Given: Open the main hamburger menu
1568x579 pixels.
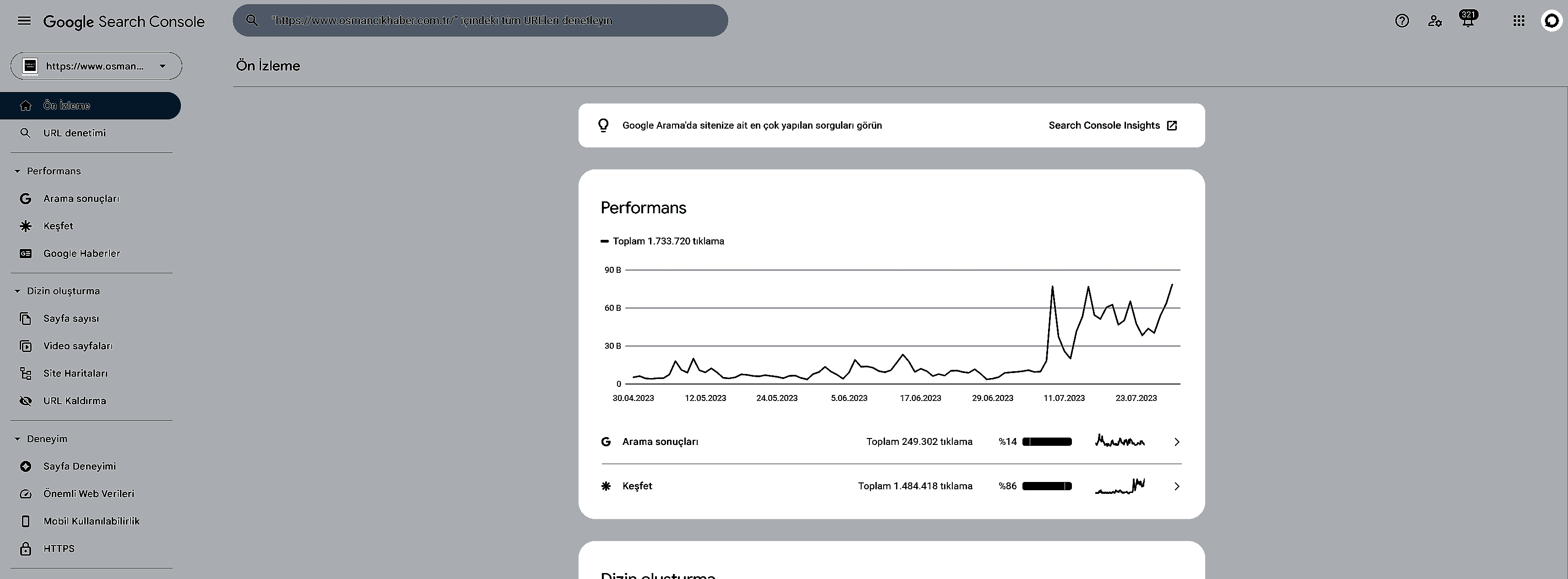Looking at the screenshot, I should click(x=24, y=21).
